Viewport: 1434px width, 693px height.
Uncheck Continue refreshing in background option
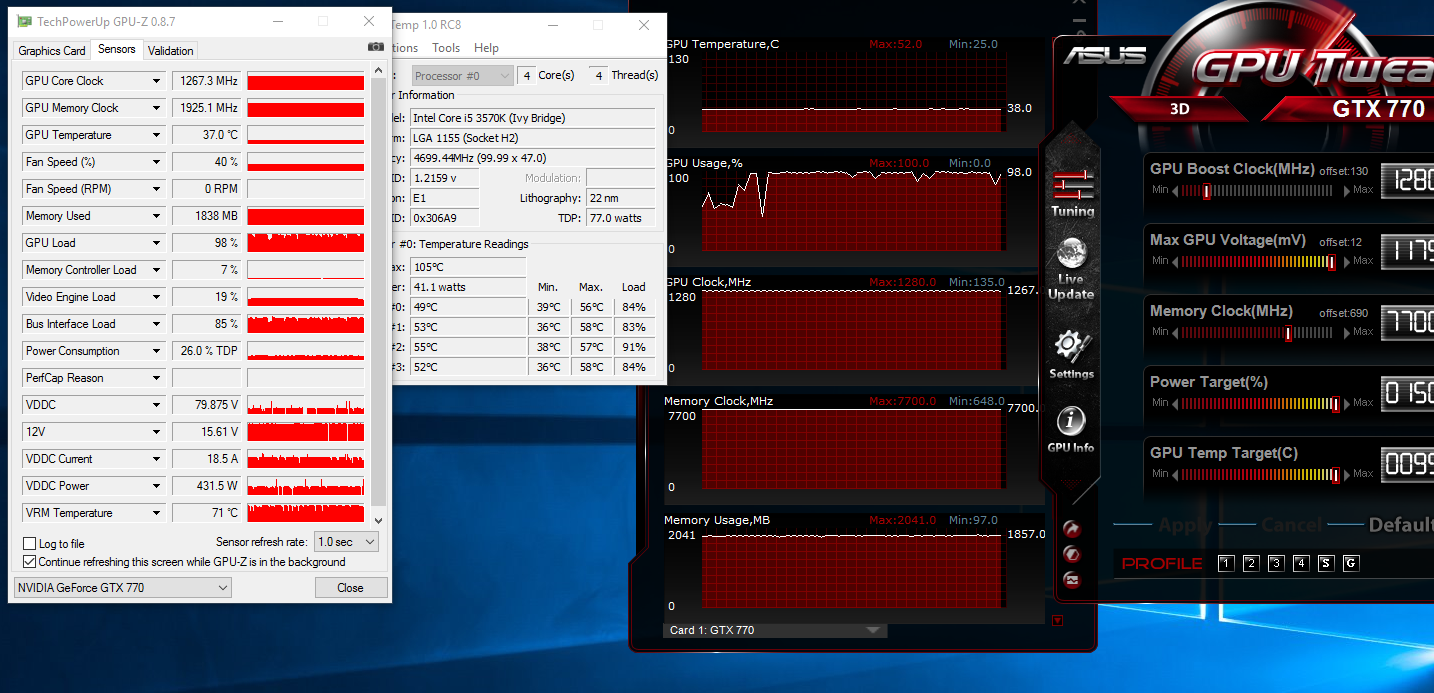coord(30,562)
